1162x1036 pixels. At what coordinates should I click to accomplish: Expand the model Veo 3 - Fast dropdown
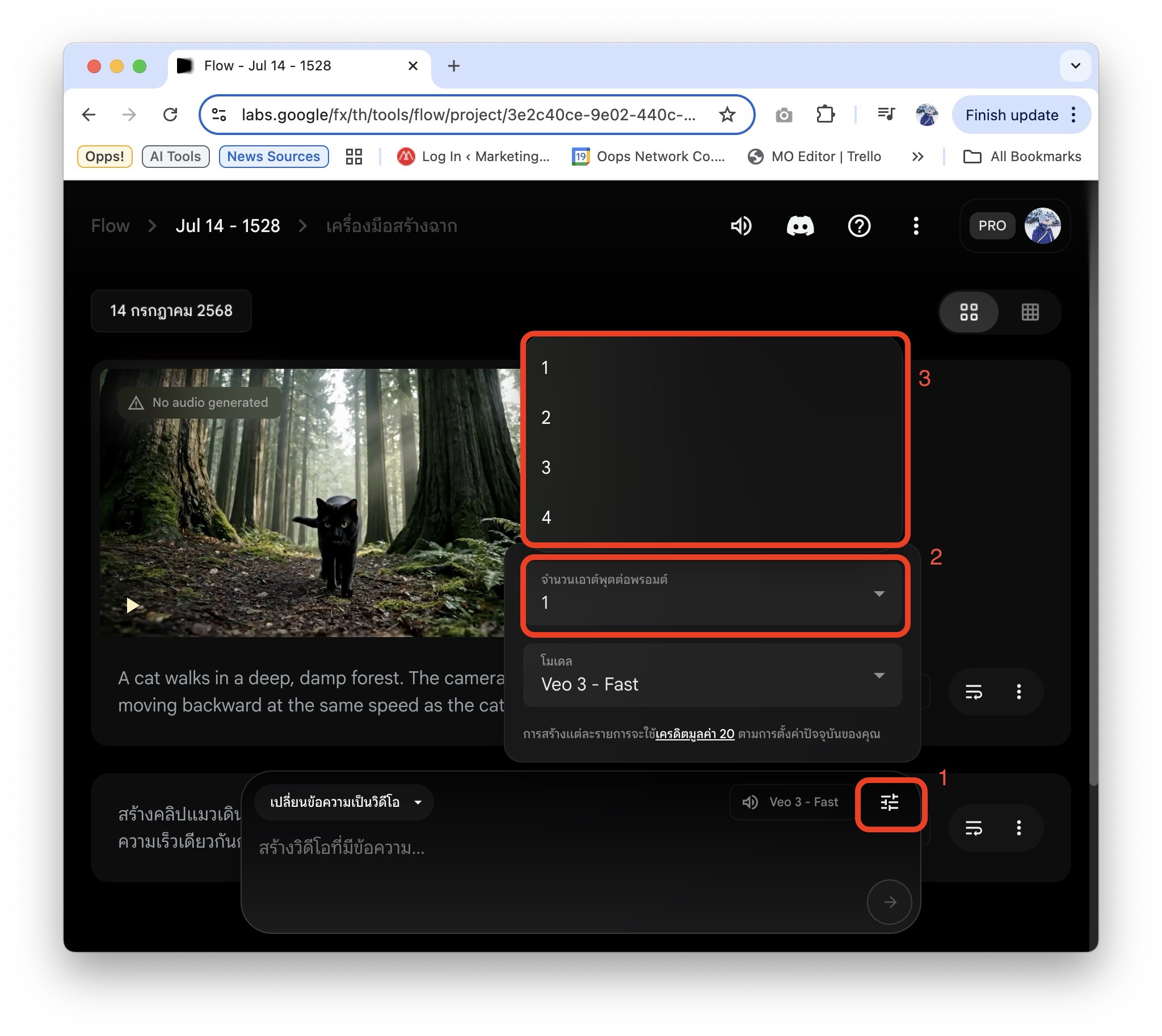pos(713,676)
